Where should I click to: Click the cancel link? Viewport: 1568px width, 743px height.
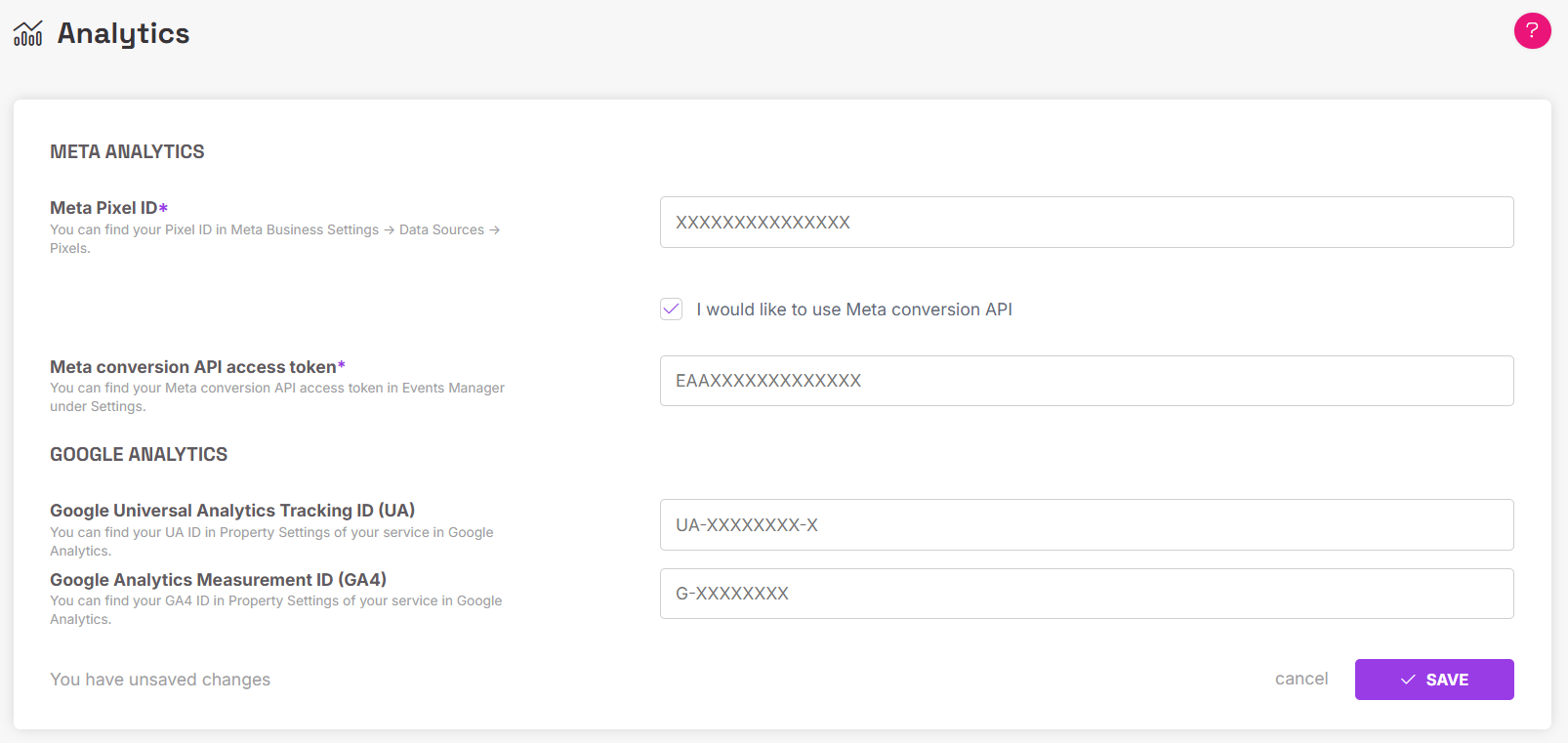coord(1300,679)
